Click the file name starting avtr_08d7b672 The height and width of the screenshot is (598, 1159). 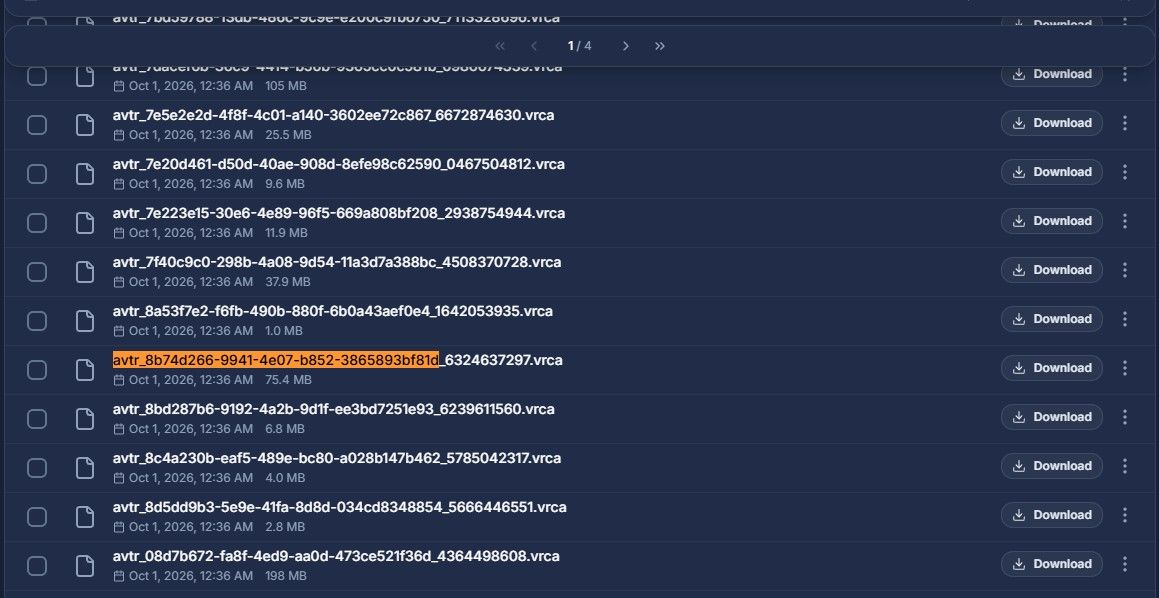click(x=336, y=556)
